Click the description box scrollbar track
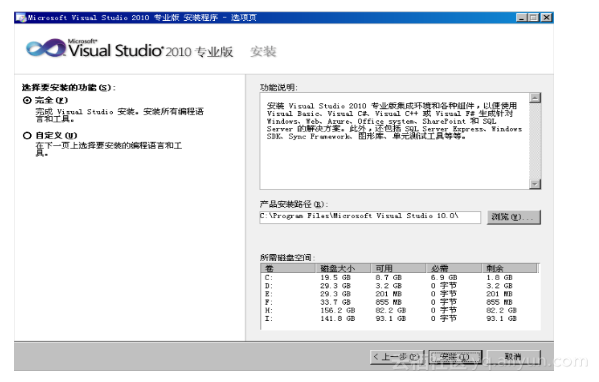This screenshot has height=382, width=599. [535, 141]
